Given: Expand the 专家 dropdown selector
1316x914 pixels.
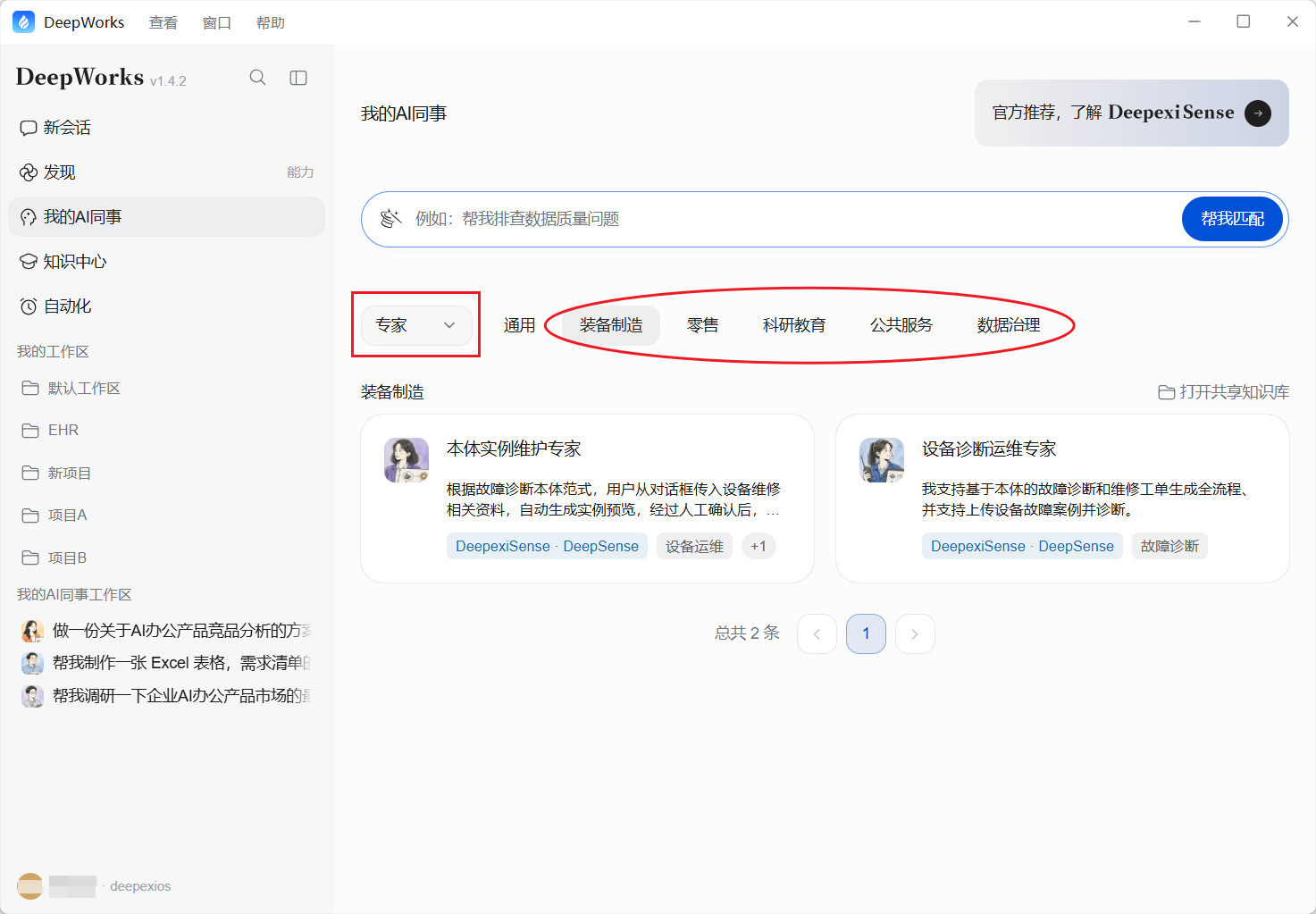Looking at the screenshot, I should tap(416, 325).
